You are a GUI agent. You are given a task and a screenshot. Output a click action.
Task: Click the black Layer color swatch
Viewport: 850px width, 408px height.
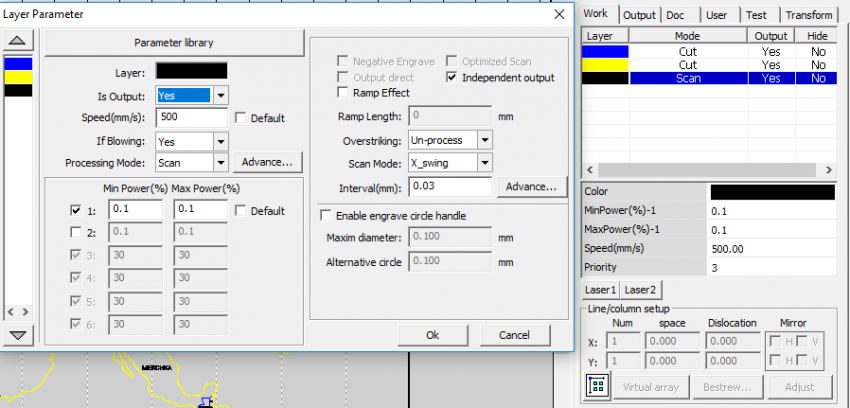point(191,71)
